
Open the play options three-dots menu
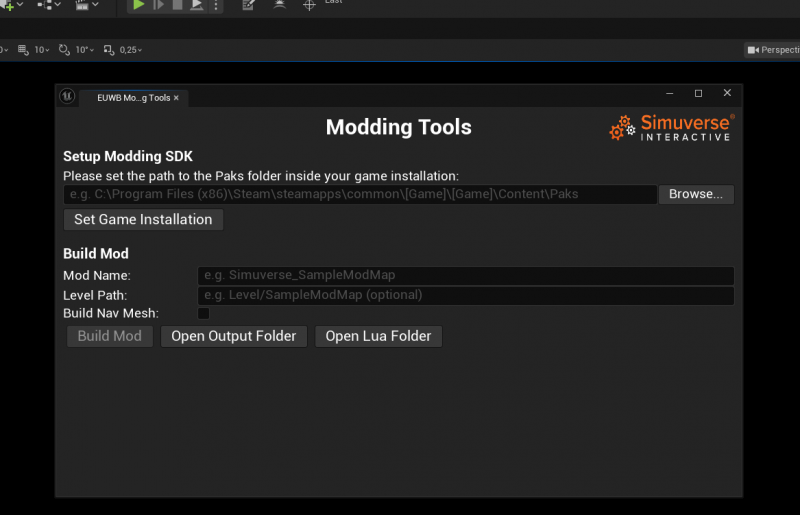pos(216,5)
